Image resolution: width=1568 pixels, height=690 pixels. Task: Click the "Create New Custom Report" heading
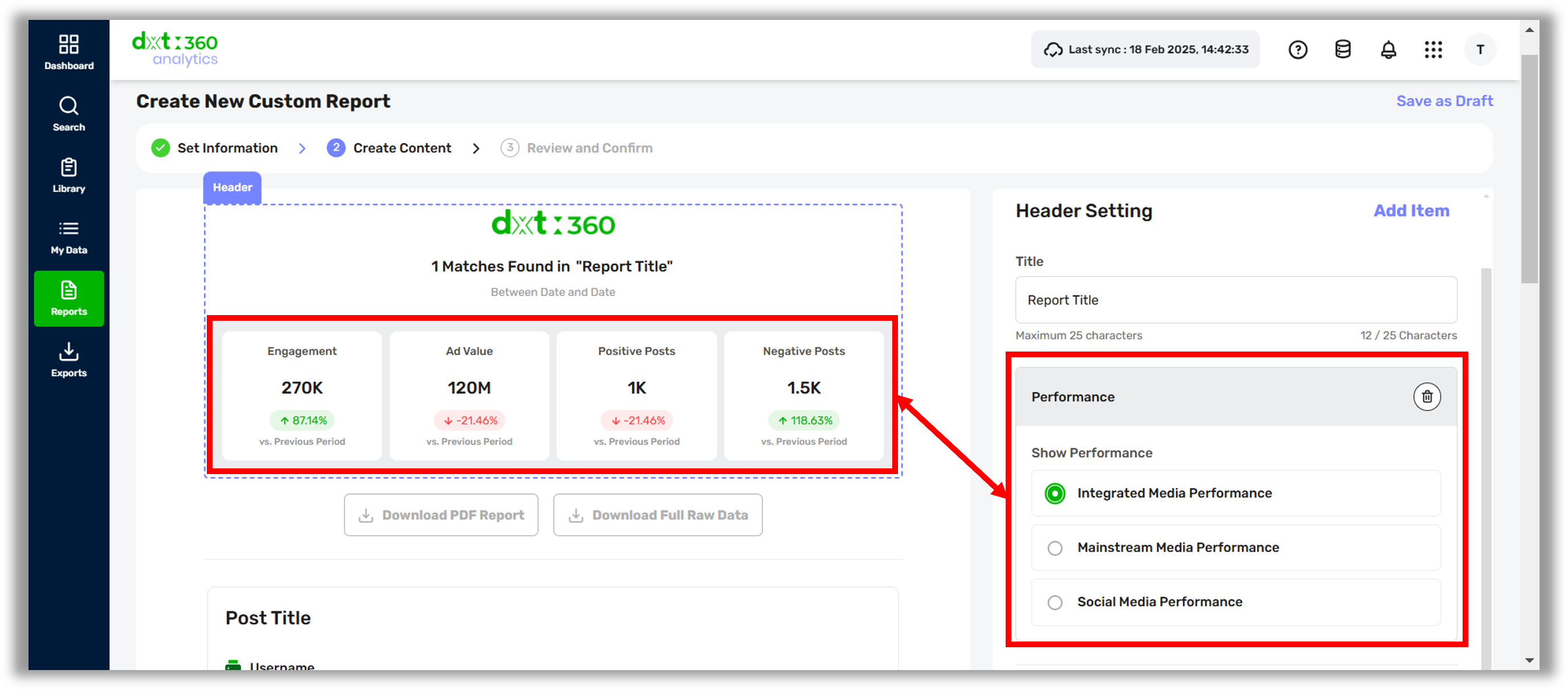click(263, 101)
